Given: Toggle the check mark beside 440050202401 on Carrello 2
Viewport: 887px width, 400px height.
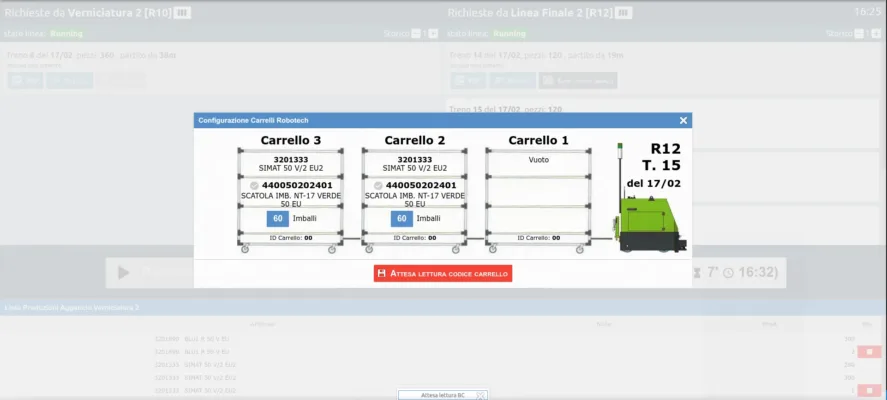Looking at the screenshot, I should point(378,186).
